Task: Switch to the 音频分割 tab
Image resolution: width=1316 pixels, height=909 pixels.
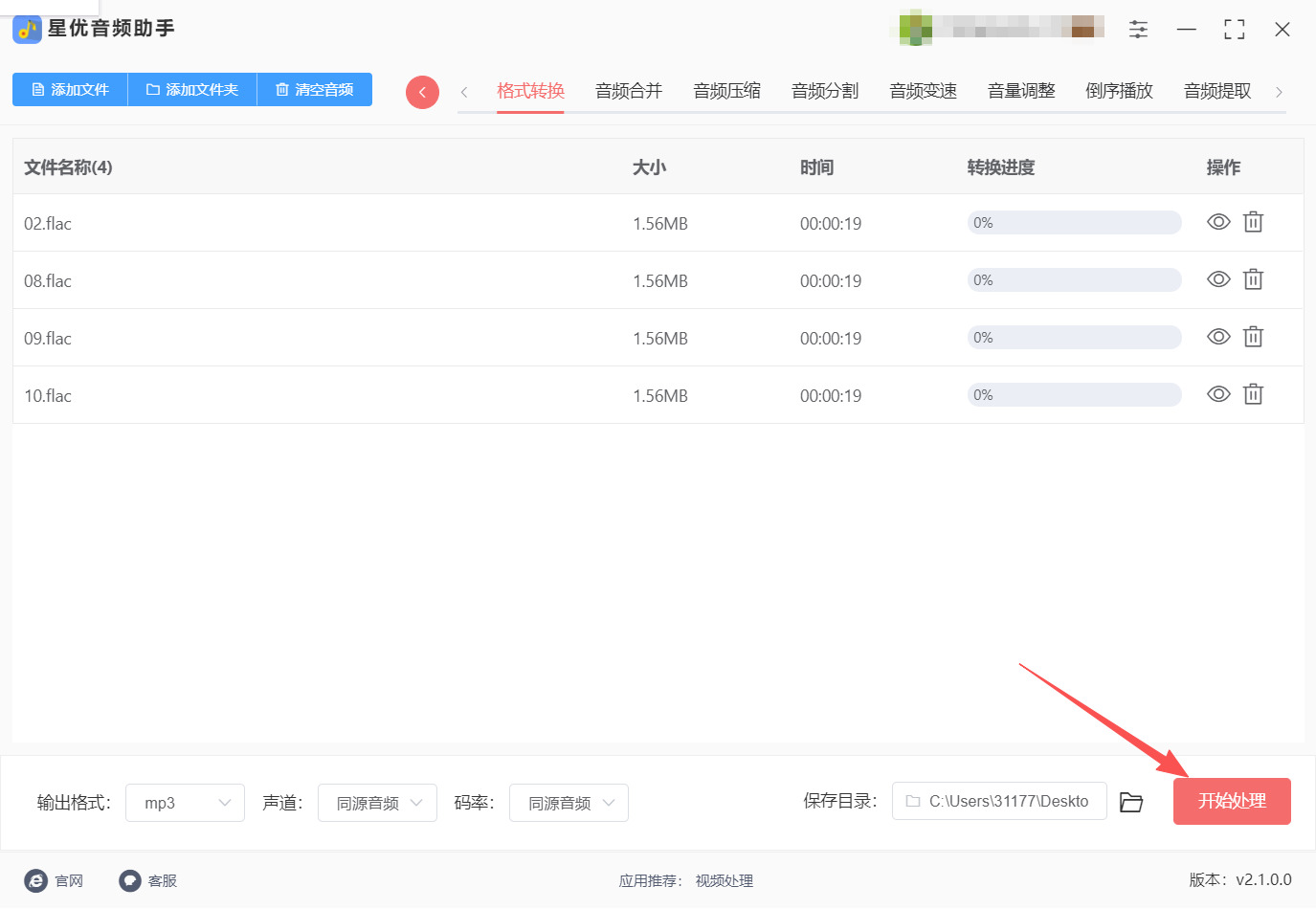Action: pyautogui.click(x=825, y=91)
